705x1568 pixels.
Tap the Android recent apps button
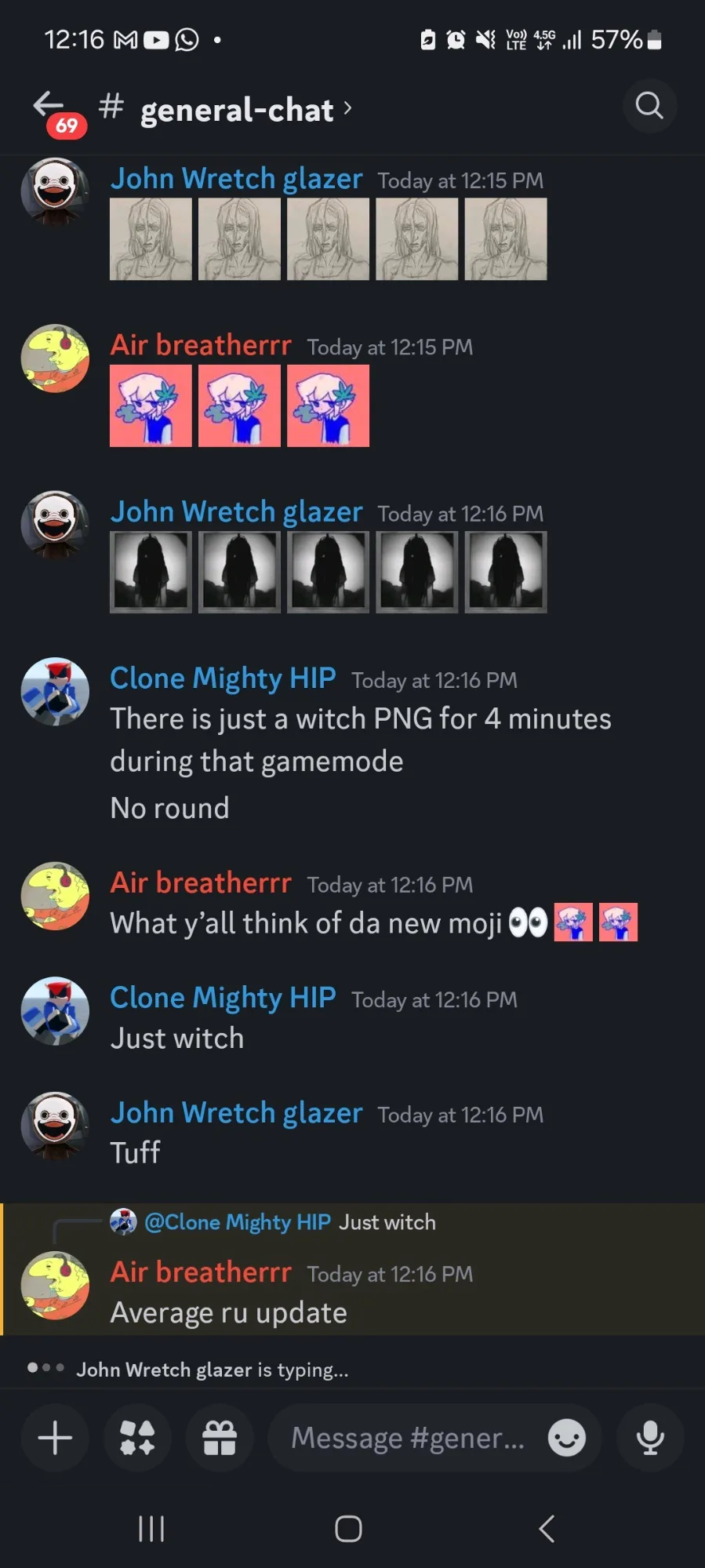151,1528
